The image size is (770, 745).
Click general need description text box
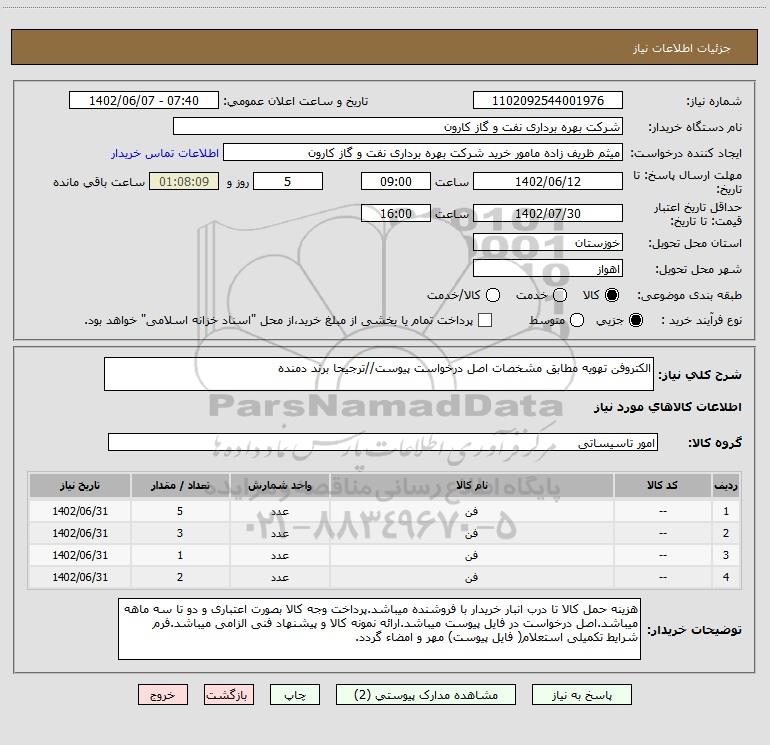click(379, 374)
